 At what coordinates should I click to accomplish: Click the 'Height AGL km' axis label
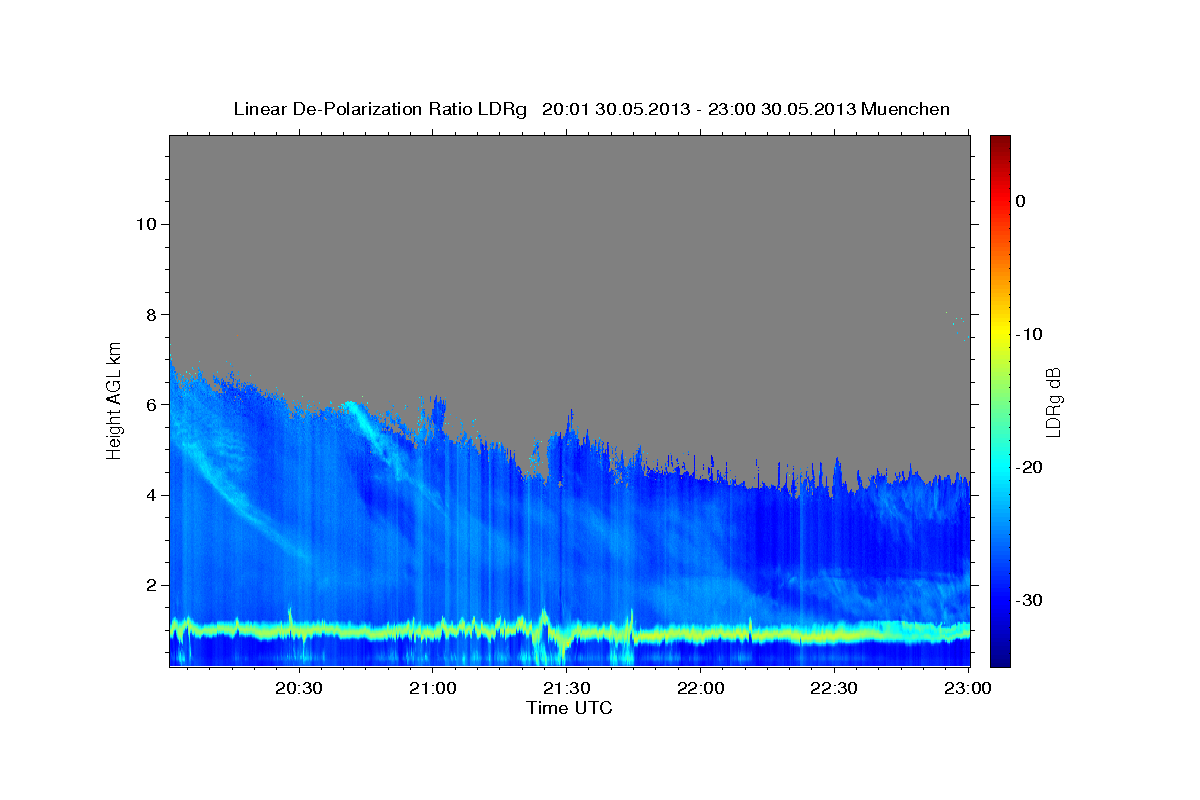[114, 399]
